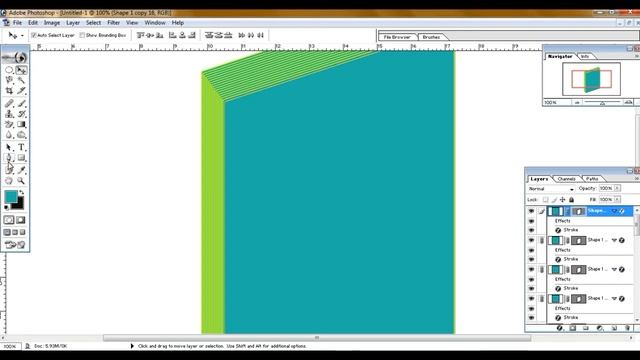The image size is (640, 360).
Task: Click the black background color swatch
Action: (x=19, y=205)
